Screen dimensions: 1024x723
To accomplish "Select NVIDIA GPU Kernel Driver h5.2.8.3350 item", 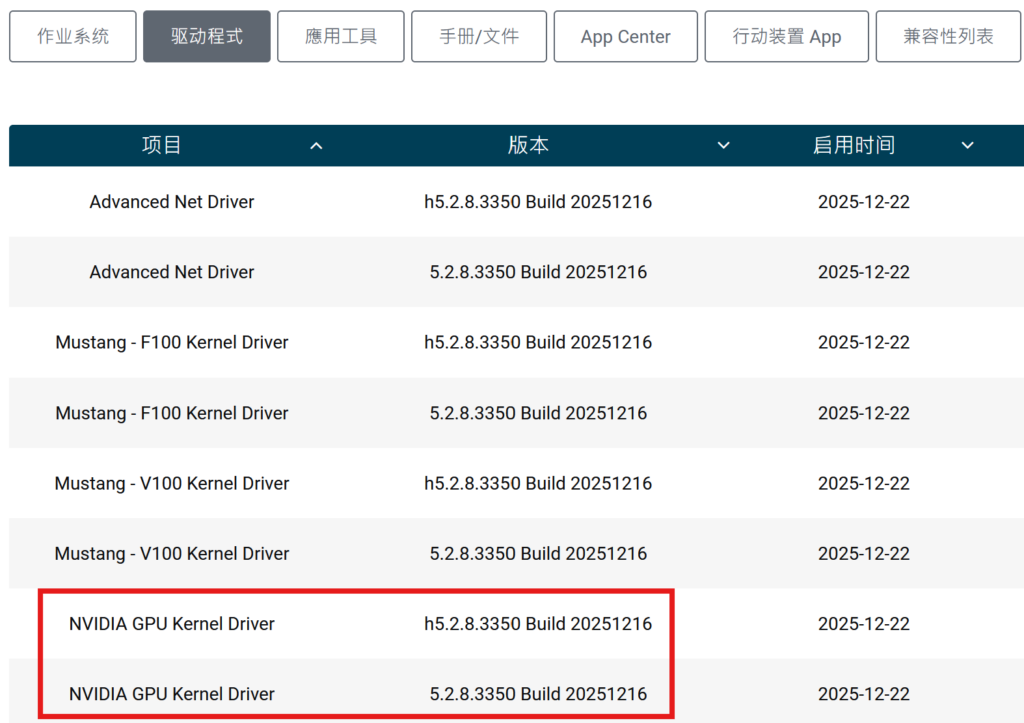I will 172,624.
